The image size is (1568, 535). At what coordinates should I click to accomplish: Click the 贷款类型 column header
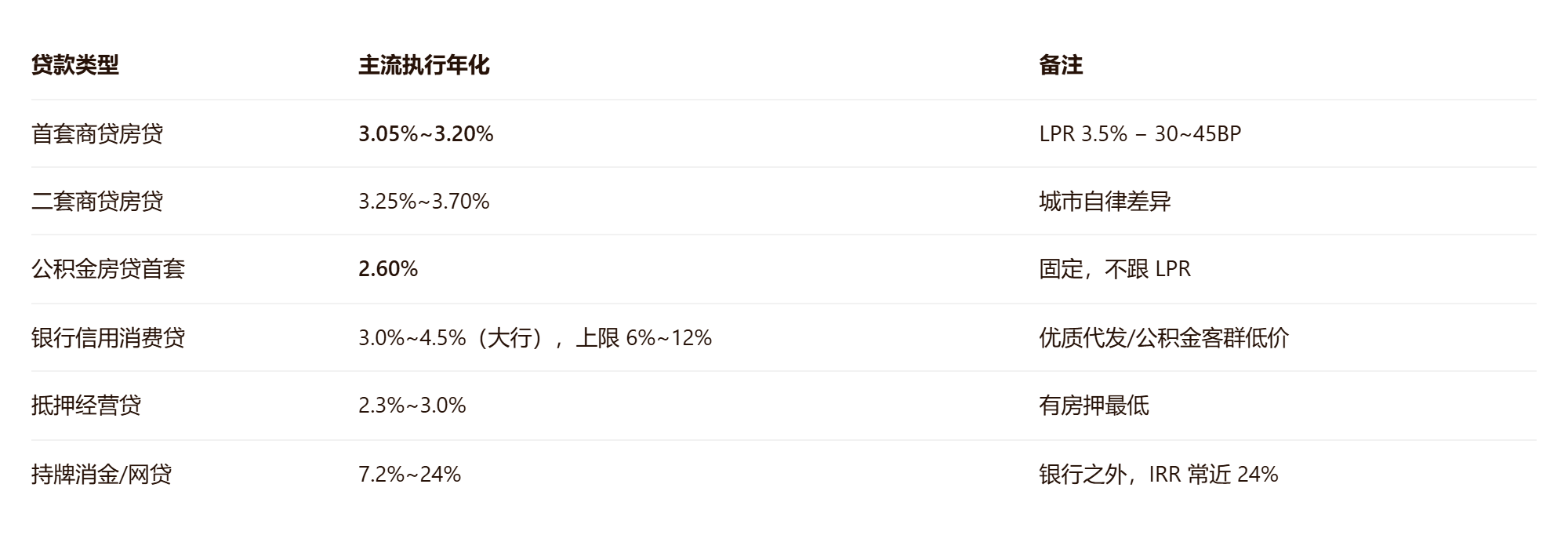(75, 65)
